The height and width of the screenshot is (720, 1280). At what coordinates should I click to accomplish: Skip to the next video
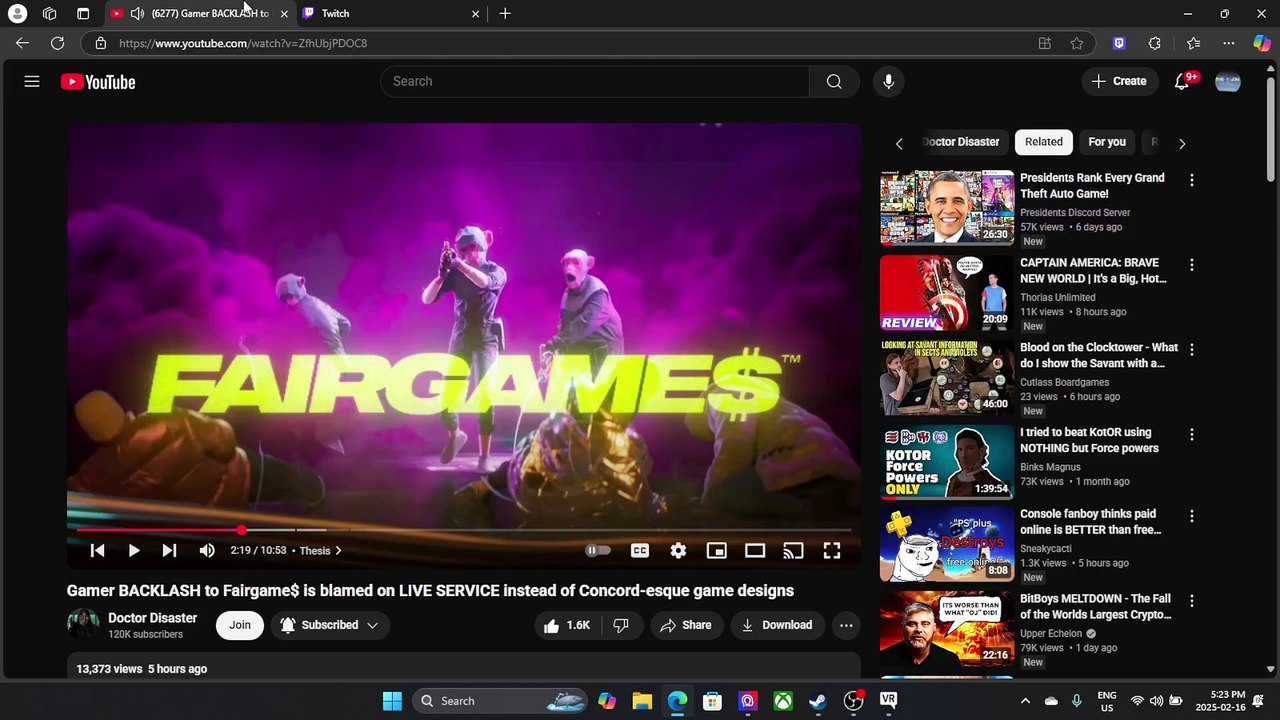169,550
